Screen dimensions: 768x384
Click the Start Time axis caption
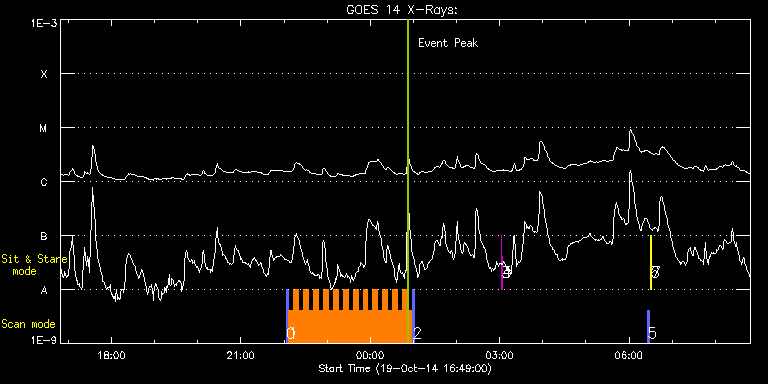[x=405, y=368]
